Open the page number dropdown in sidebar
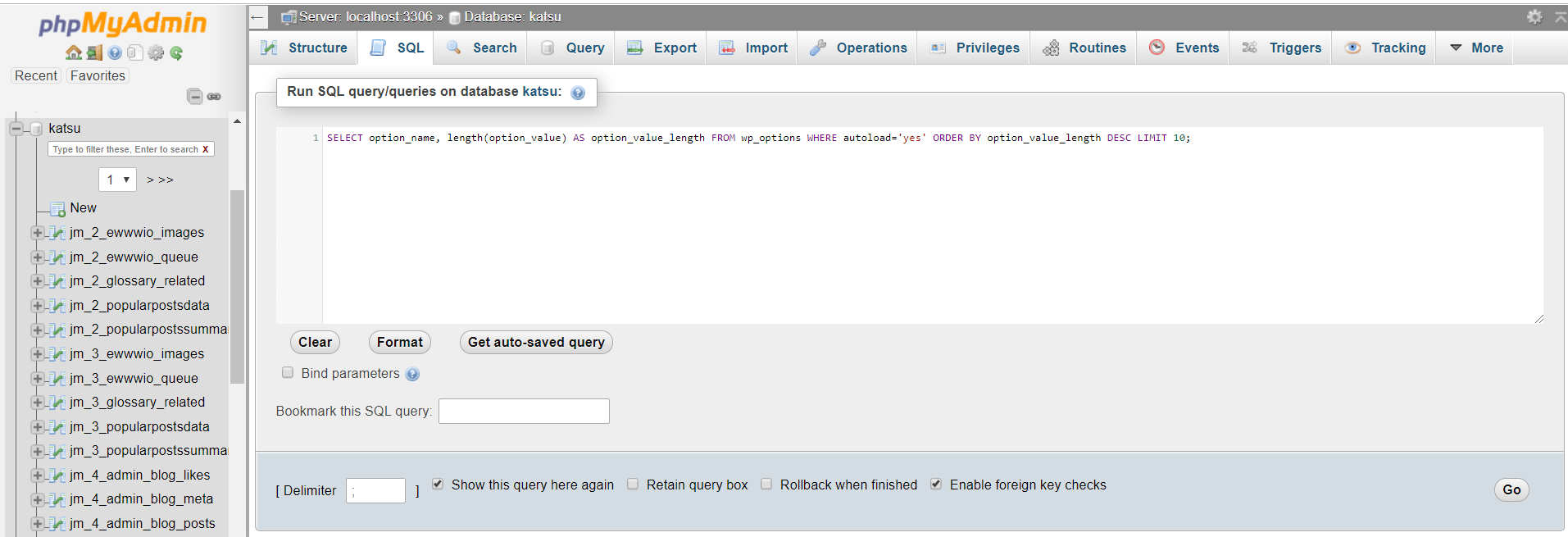Image resolution: width=1568 pixels, height=537 pixels. click(x=117, y=180)
